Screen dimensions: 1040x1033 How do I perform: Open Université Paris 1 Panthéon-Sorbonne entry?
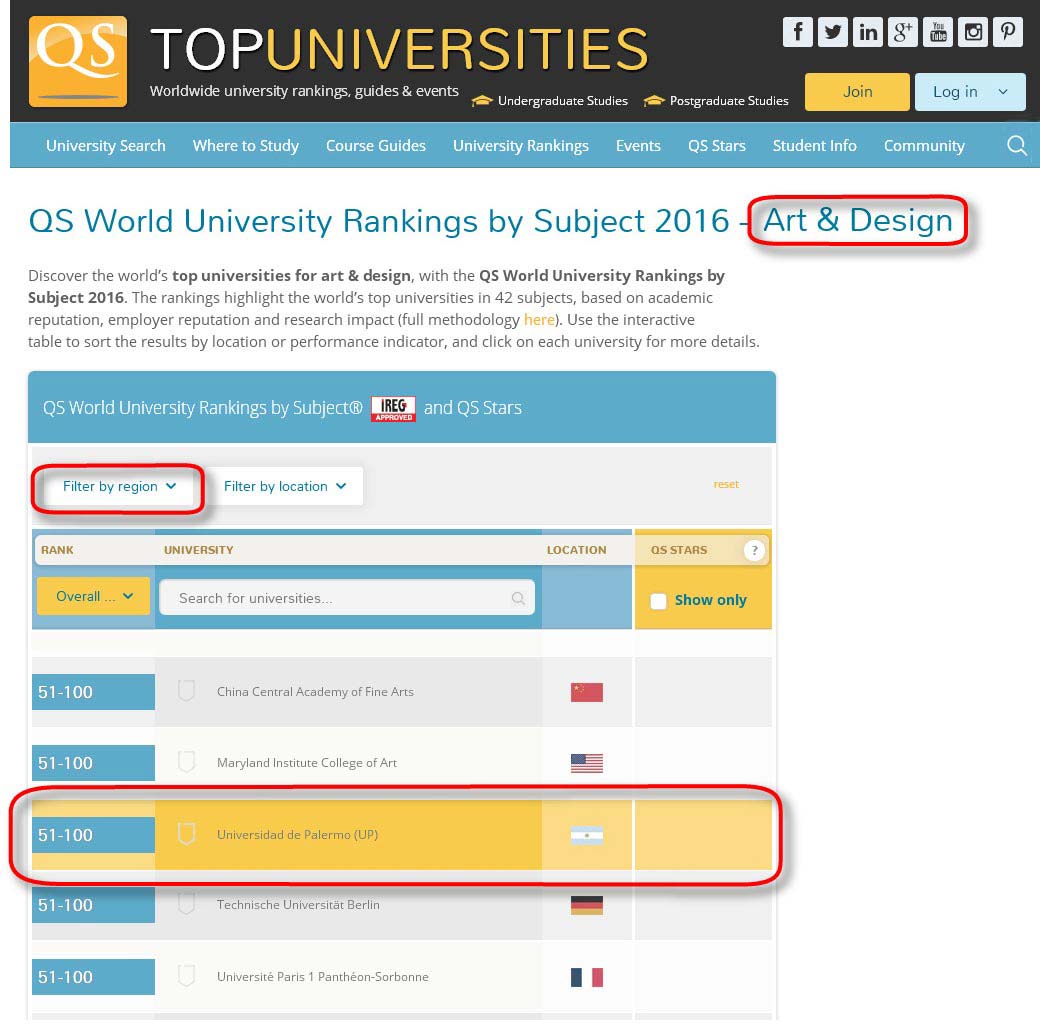click(x=322, y=977)
